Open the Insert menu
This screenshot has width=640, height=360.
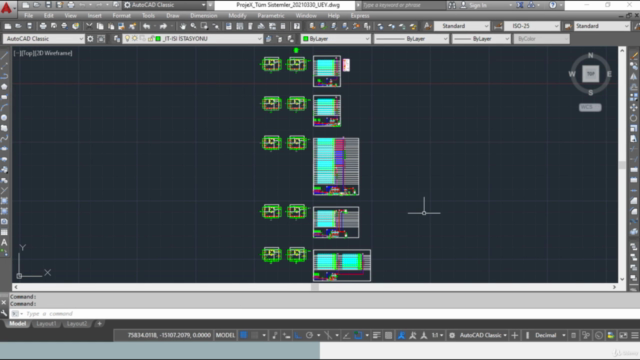coord(94,16)
